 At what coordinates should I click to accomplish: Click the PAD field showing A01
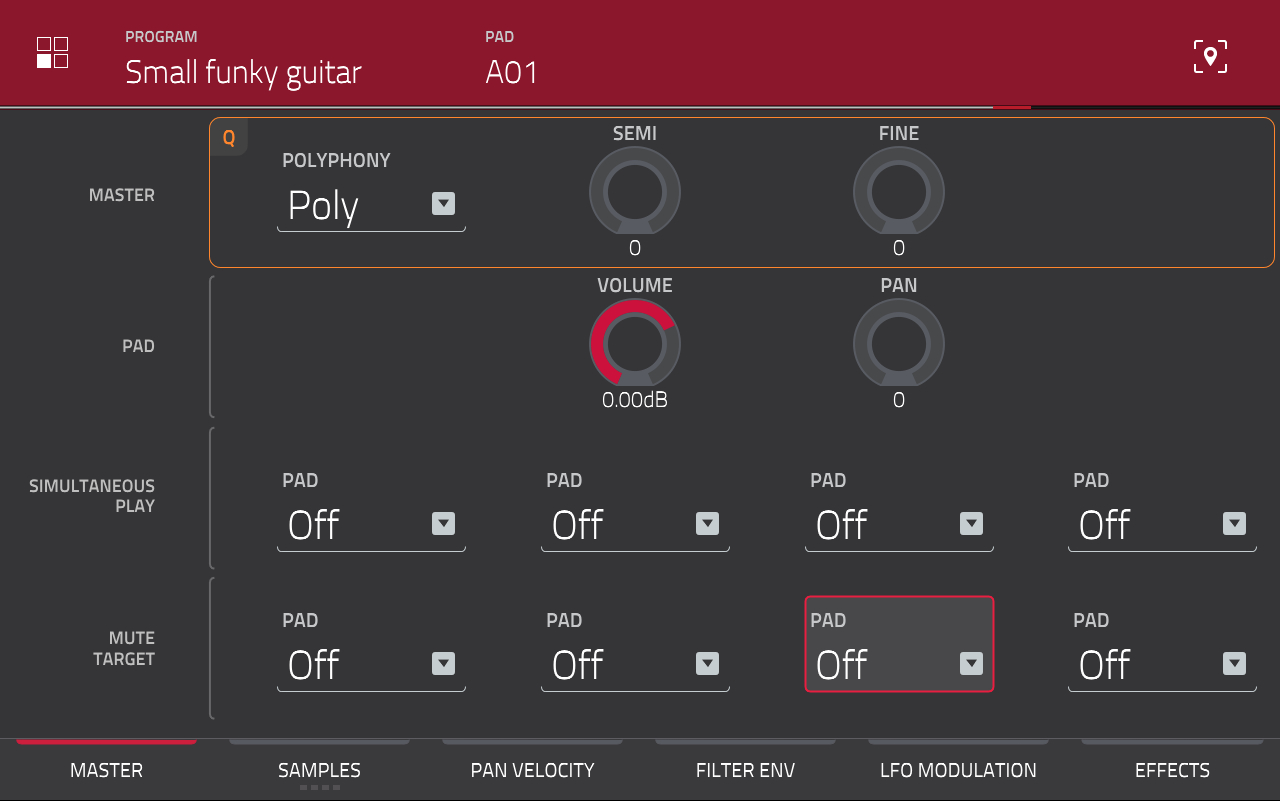511,73
